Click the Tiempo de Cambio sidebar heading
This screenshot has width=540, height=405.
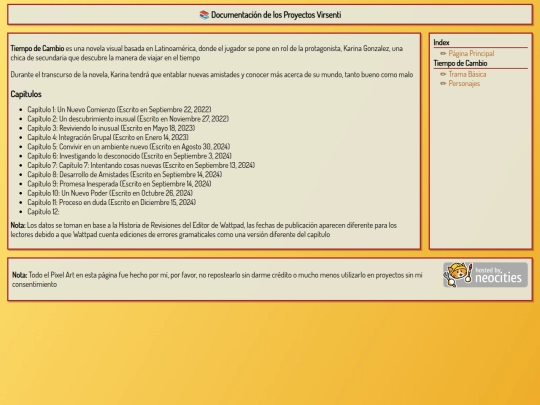(460, 63)
